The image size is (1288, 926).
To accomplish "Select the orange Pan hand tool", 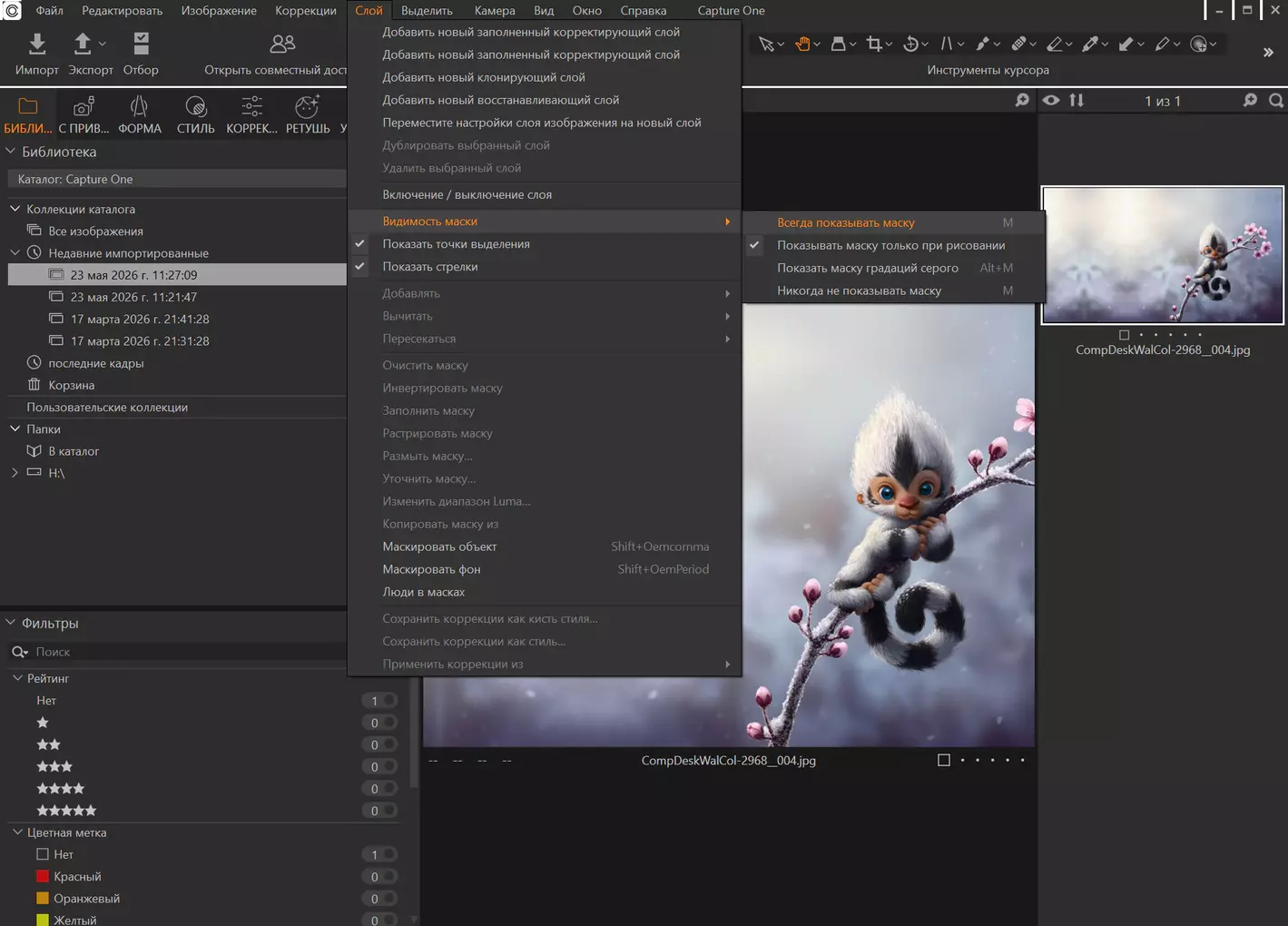I will (x=802, y=44).
